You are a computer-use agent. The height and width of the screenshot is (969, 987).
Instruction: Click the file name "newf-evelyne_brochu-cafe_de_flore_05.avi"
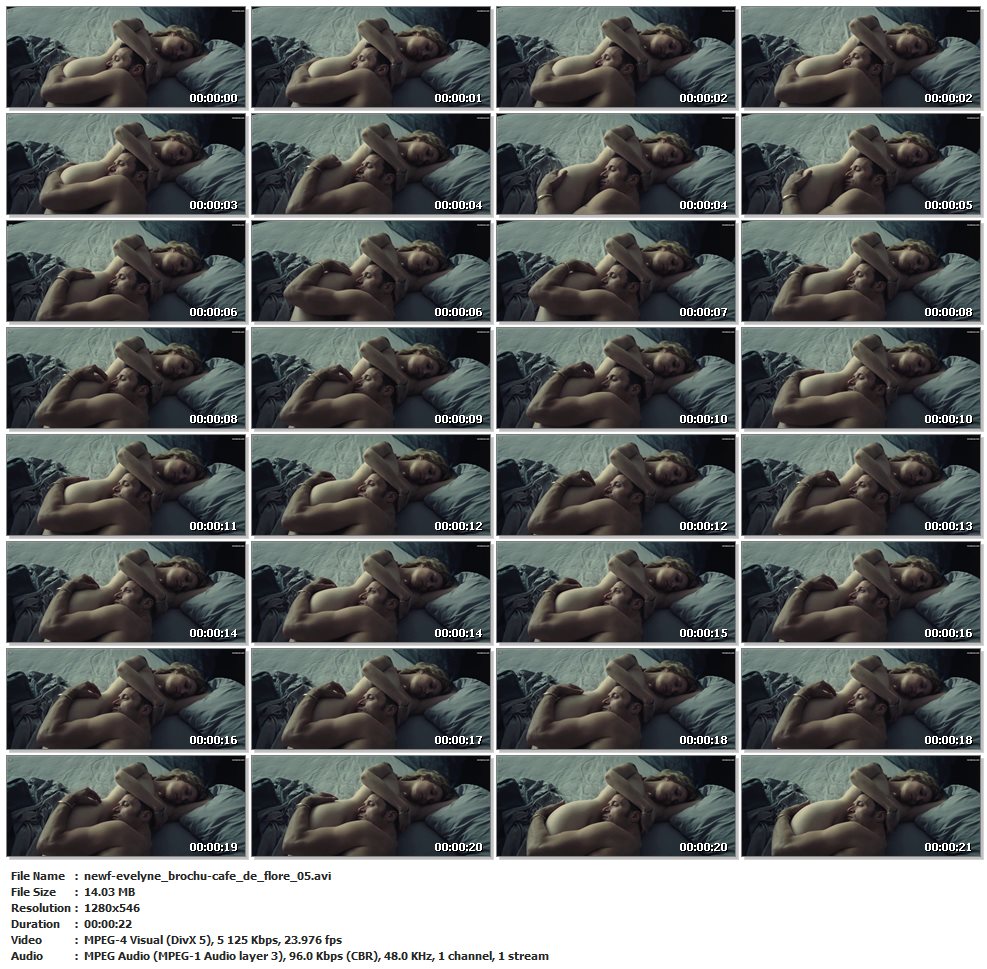point(208,876)
